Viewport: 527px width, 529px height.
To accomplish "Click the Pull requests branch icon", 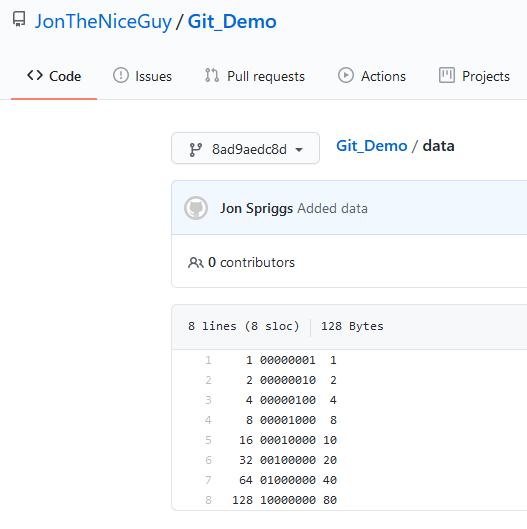I will pos(212,75).
